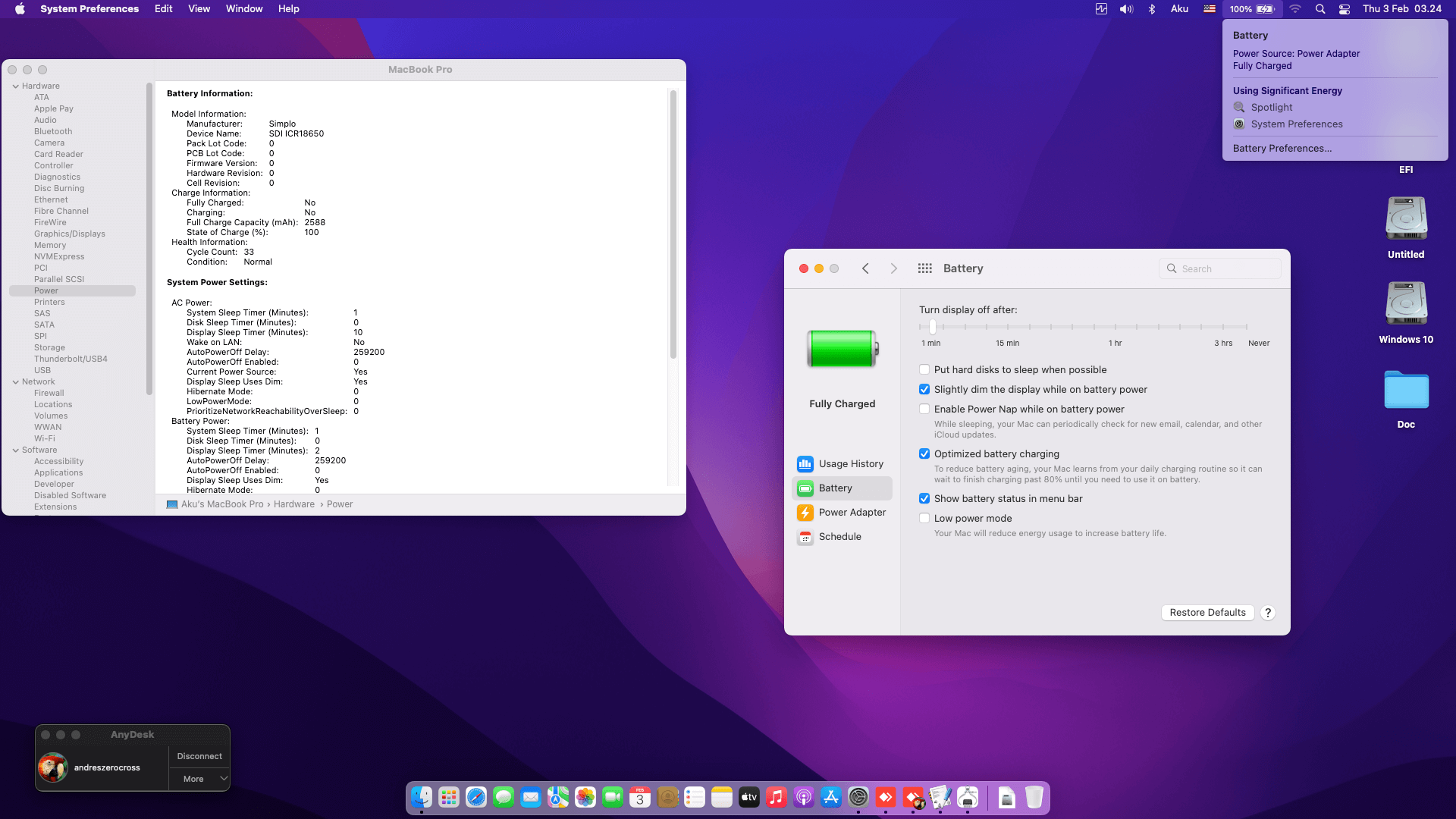Click Show All grid icon
The height and width of the screenshot is (819, 1456).
pos(924,268)
